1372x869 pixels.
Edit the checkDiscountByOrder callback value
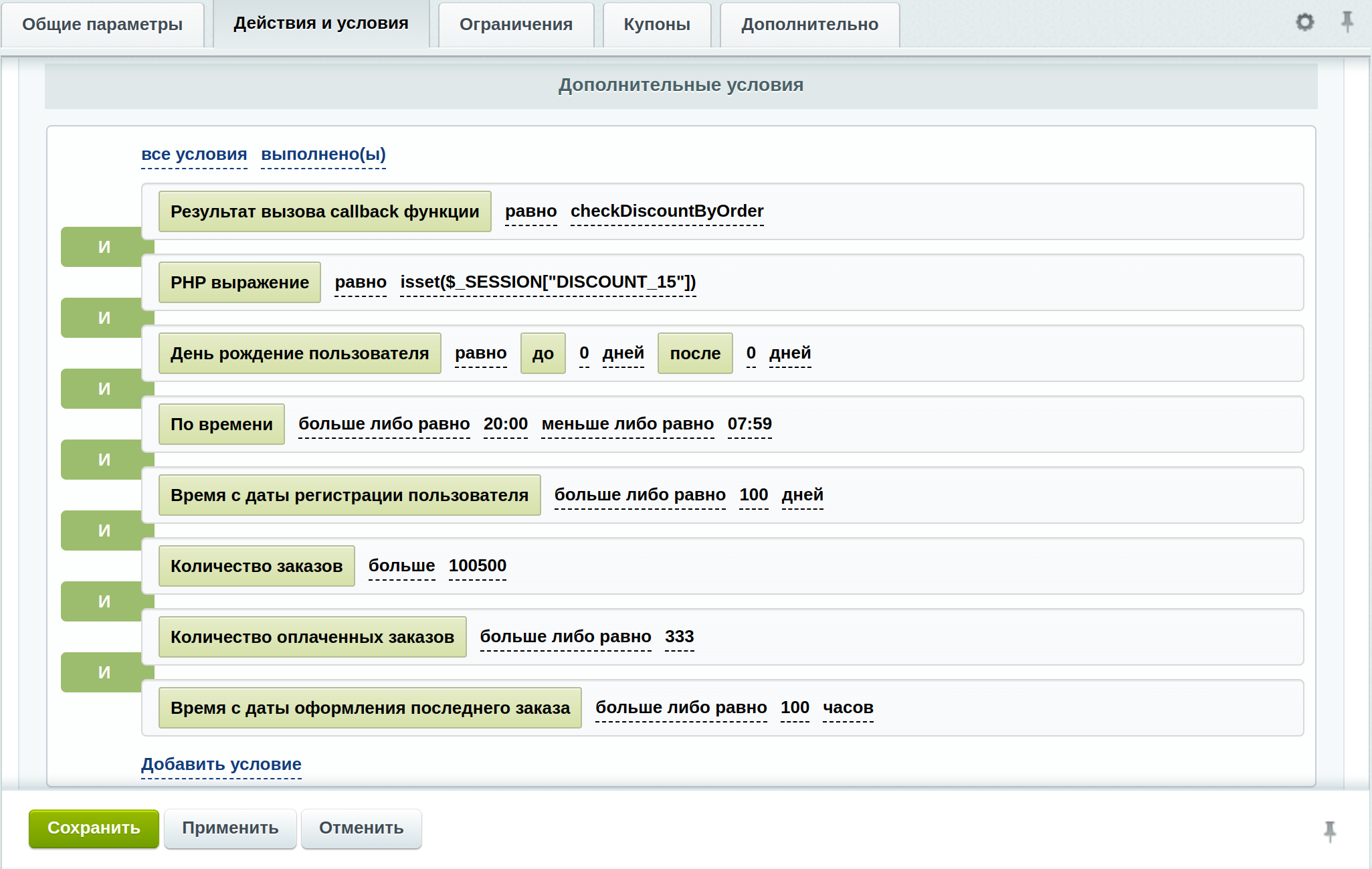pos(666,211)
